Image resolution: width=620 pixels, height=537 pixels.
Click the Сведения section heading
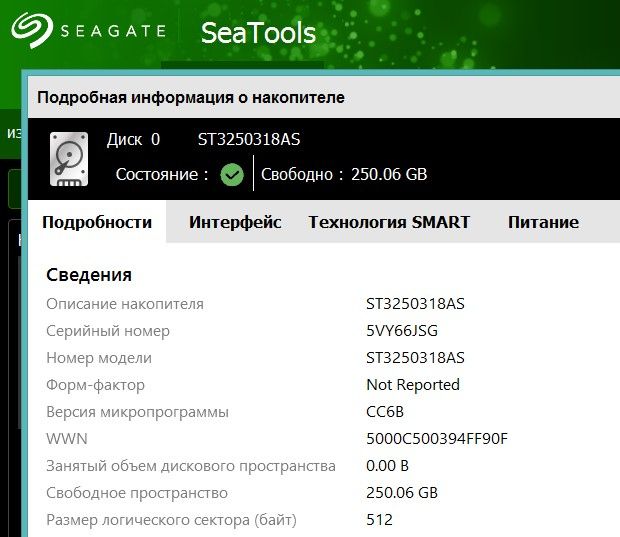pyautogui.click(x=89, y=275)
